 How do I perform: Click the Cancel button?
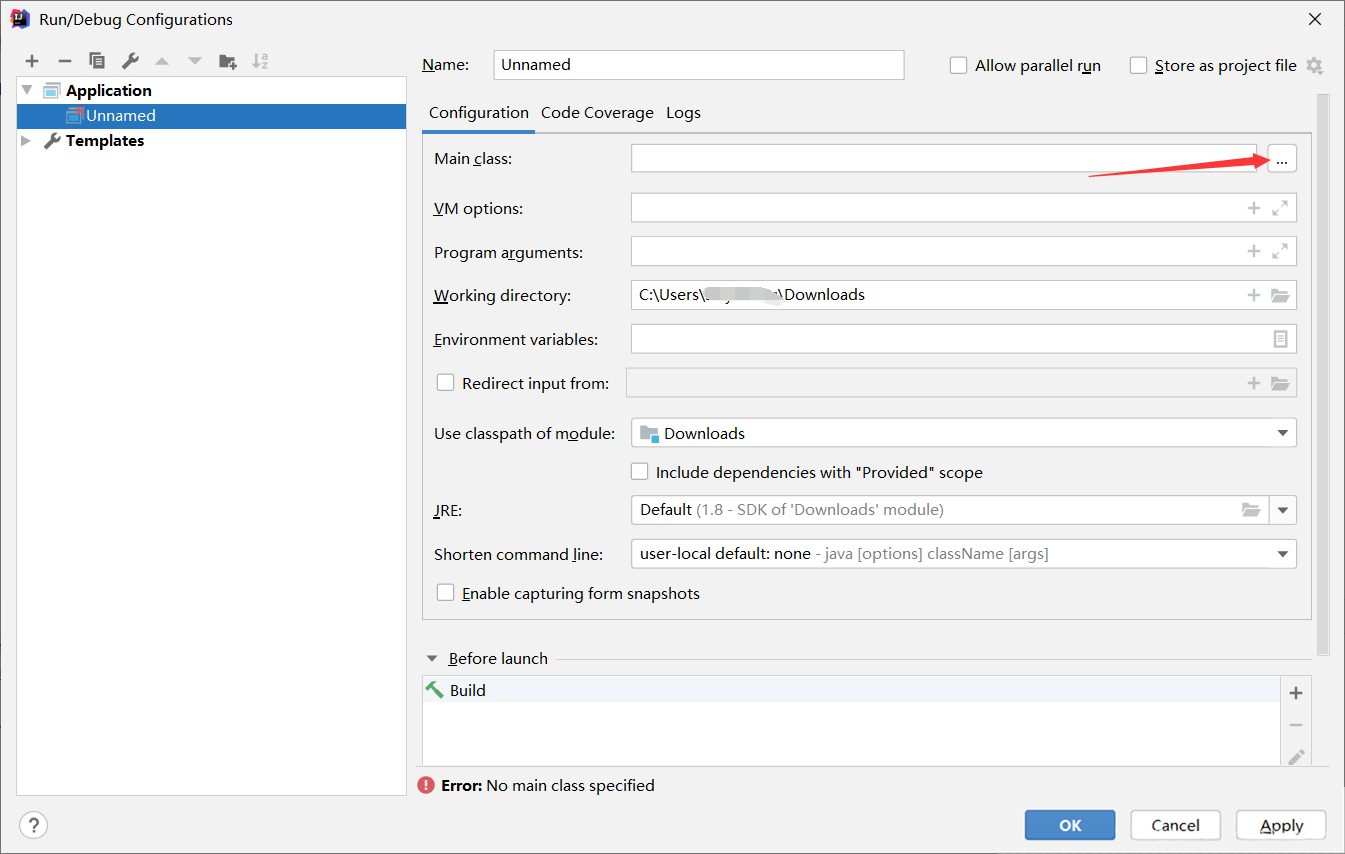1175,825
